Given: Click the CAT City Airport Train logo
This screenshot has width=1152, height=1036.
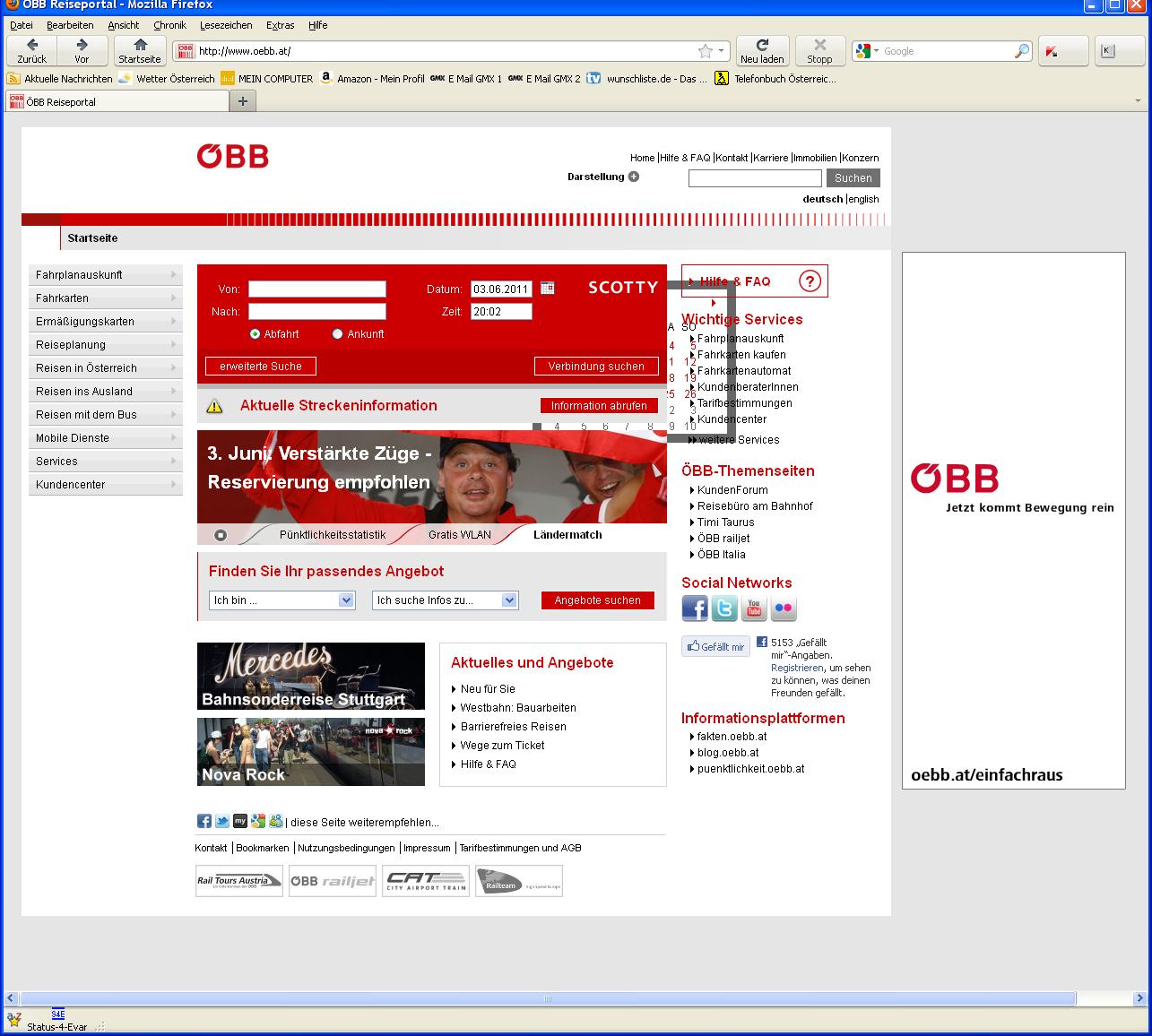Looking at the screenshot, I should point(426,881).
